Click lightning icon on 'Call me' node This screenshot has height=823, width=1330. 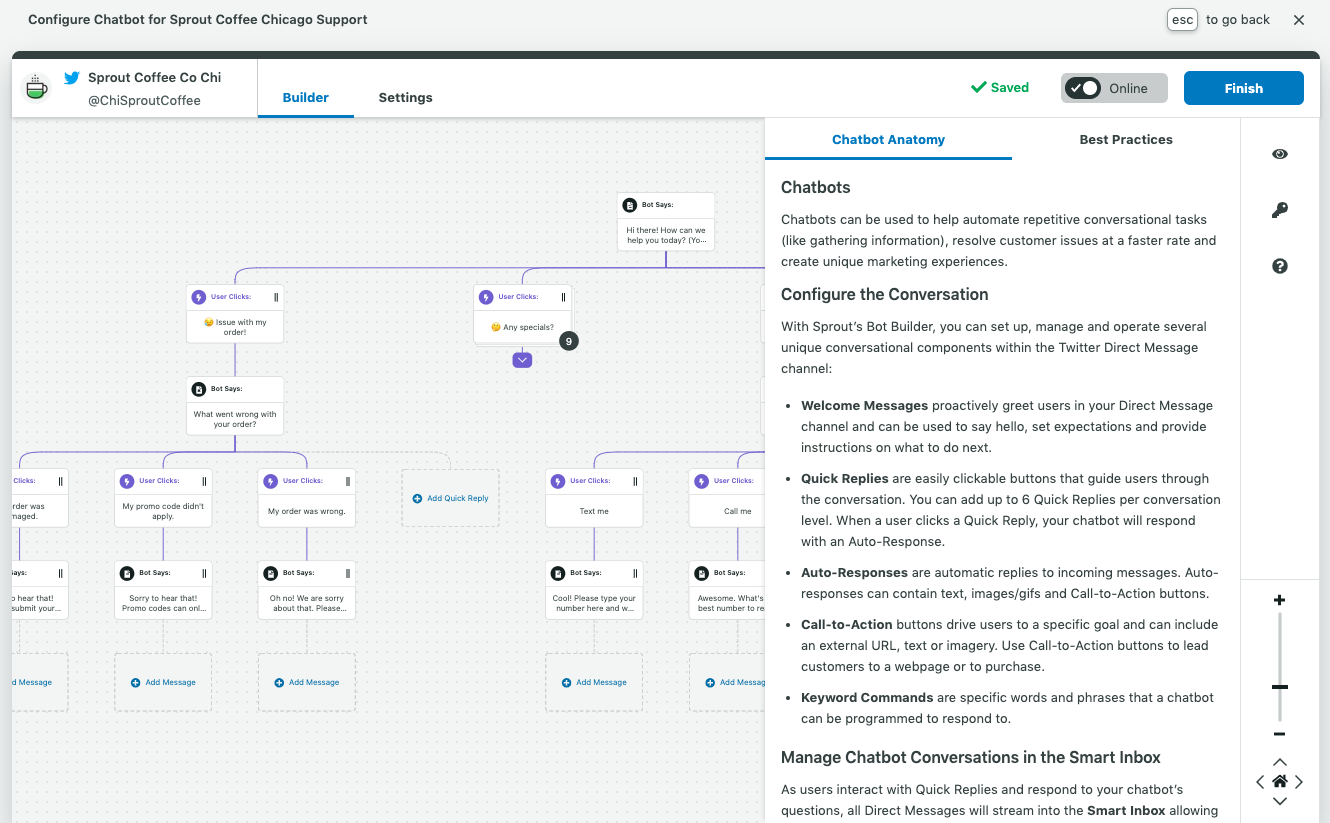tap(702, 481)
